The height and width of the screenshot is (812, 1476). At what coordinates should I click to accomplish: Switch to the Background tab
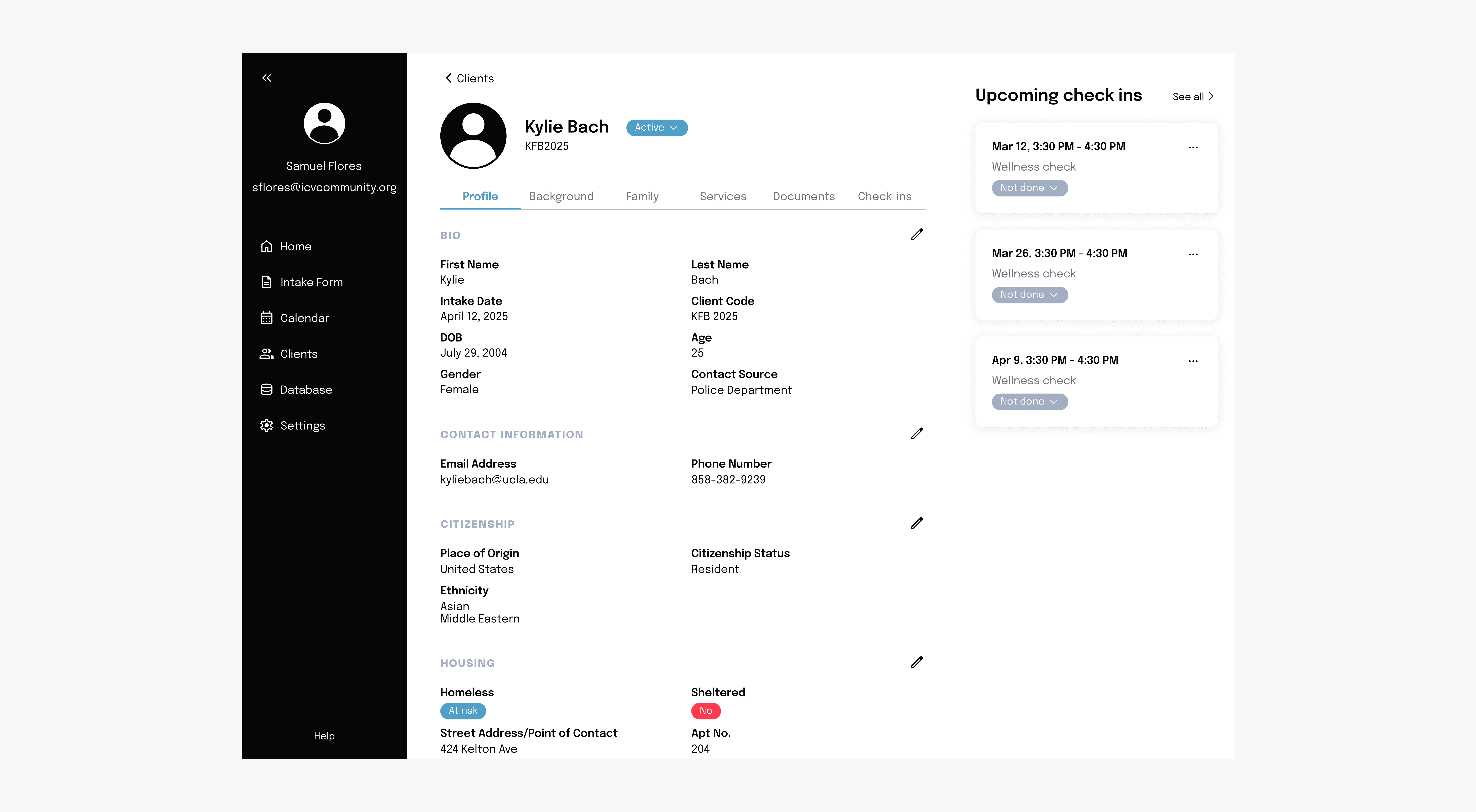pyautogui.click(x=561, y=196)
